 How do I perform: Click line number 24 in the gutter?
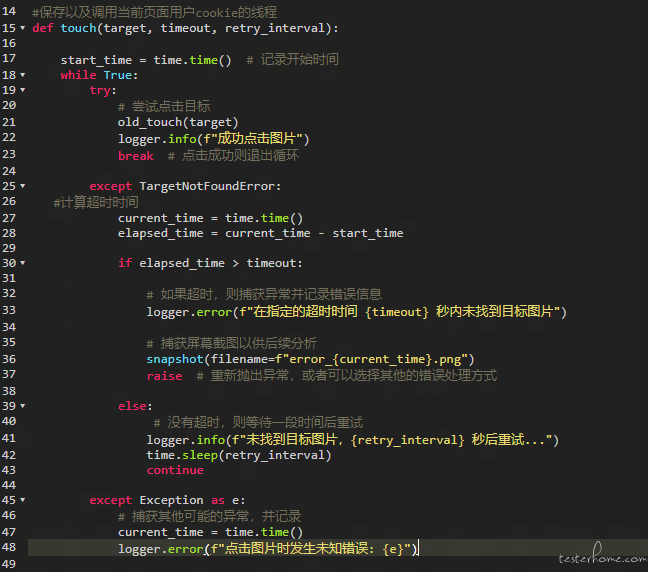click(x=9, y=171)
